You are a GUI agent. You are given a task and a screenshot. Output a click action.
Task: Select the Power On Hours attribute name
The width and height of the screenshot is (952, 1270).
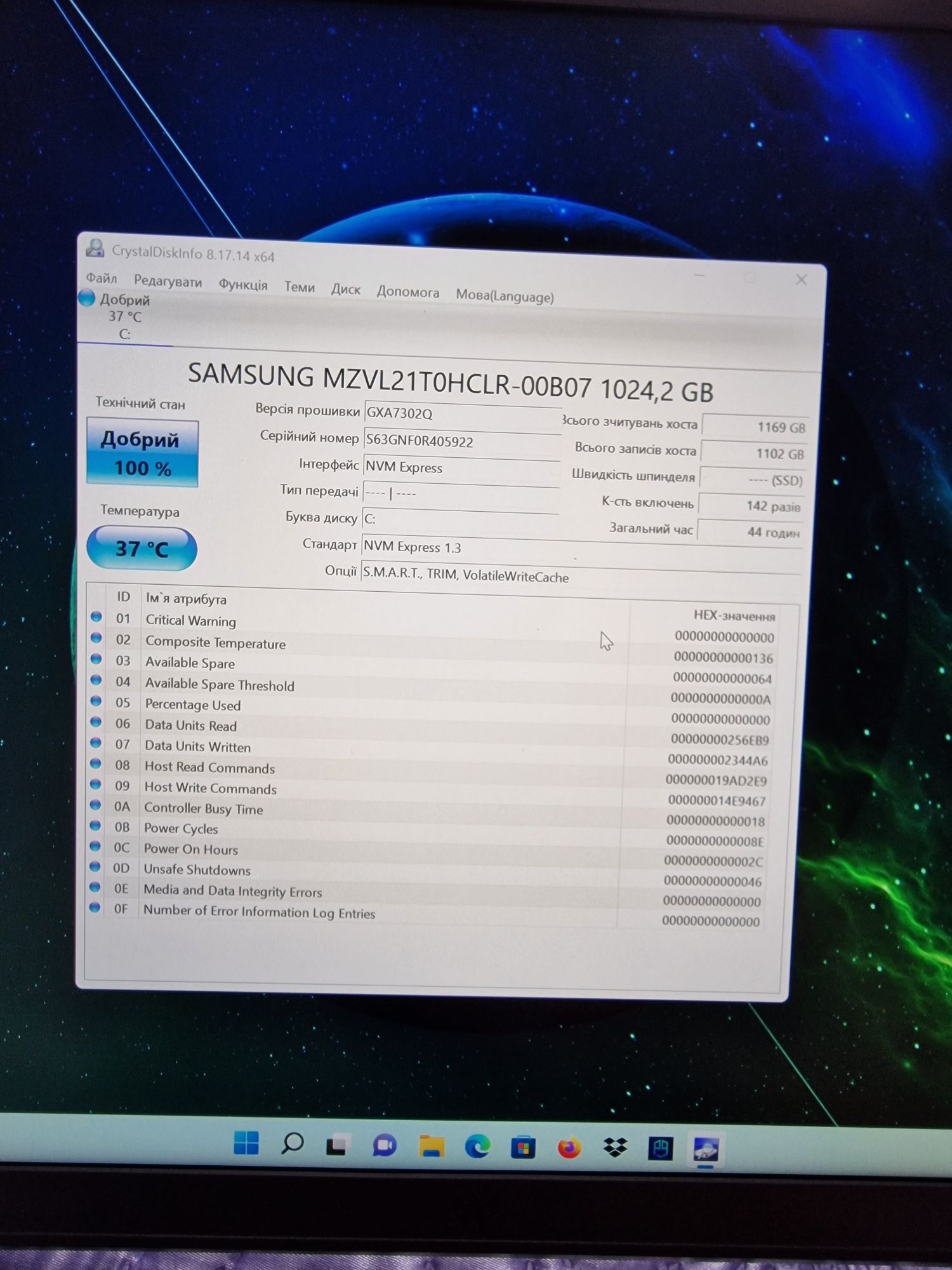click(x=191, y=849)
